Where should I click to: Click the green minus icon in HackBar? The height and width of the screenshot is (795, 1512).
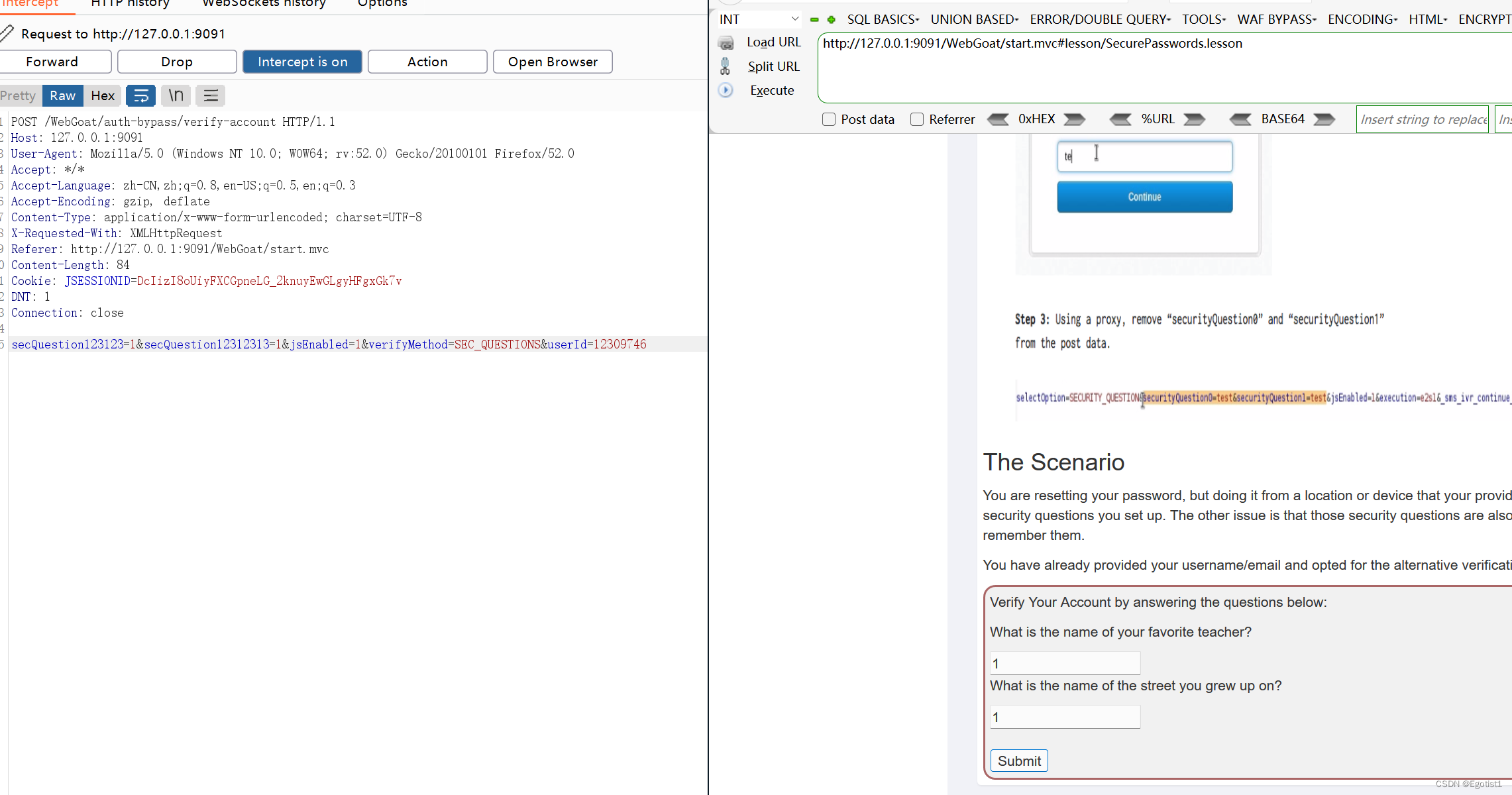tap(814, 20)
